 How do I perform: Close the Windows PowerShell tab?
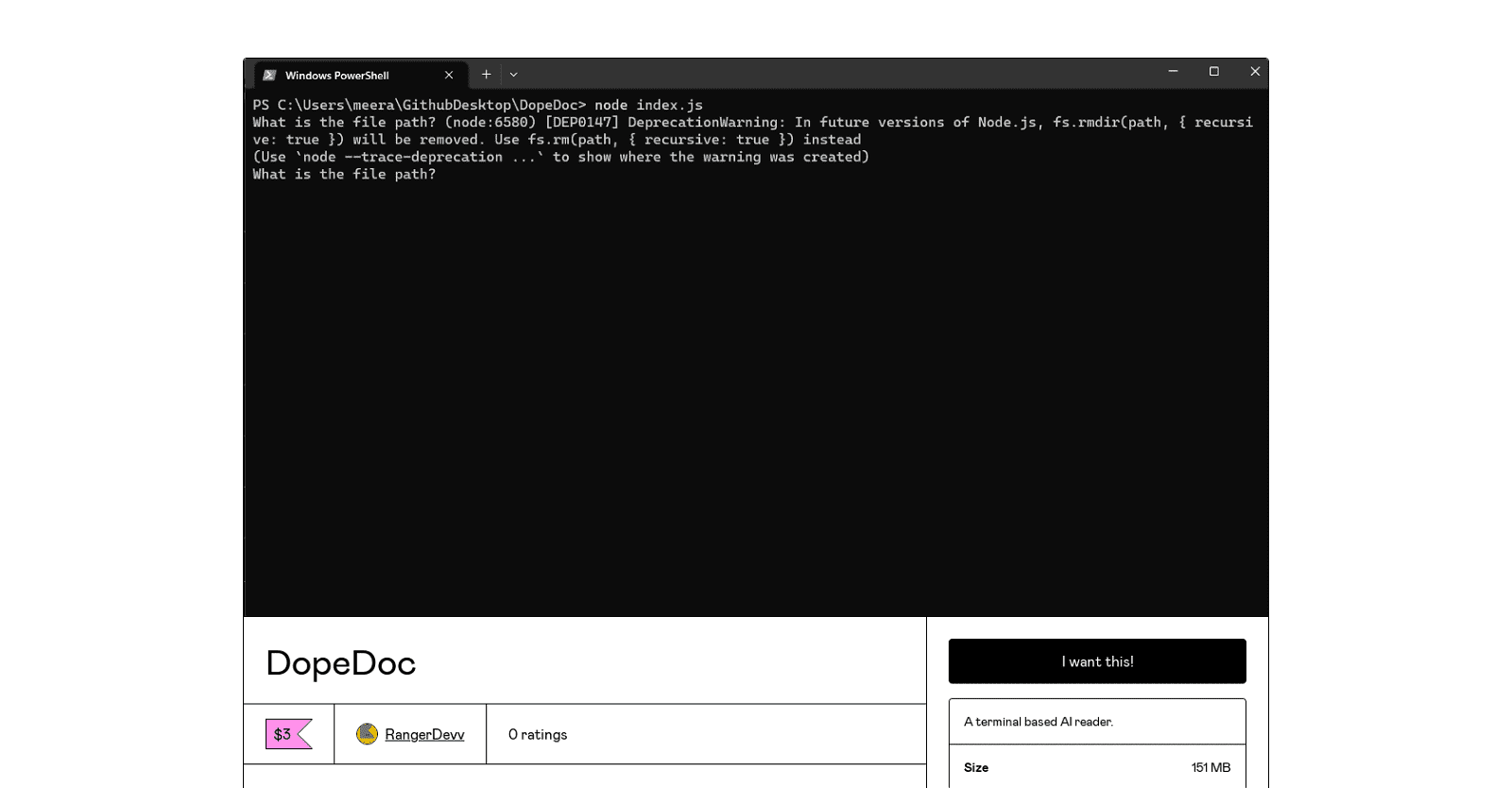click(x=449, y=76)
